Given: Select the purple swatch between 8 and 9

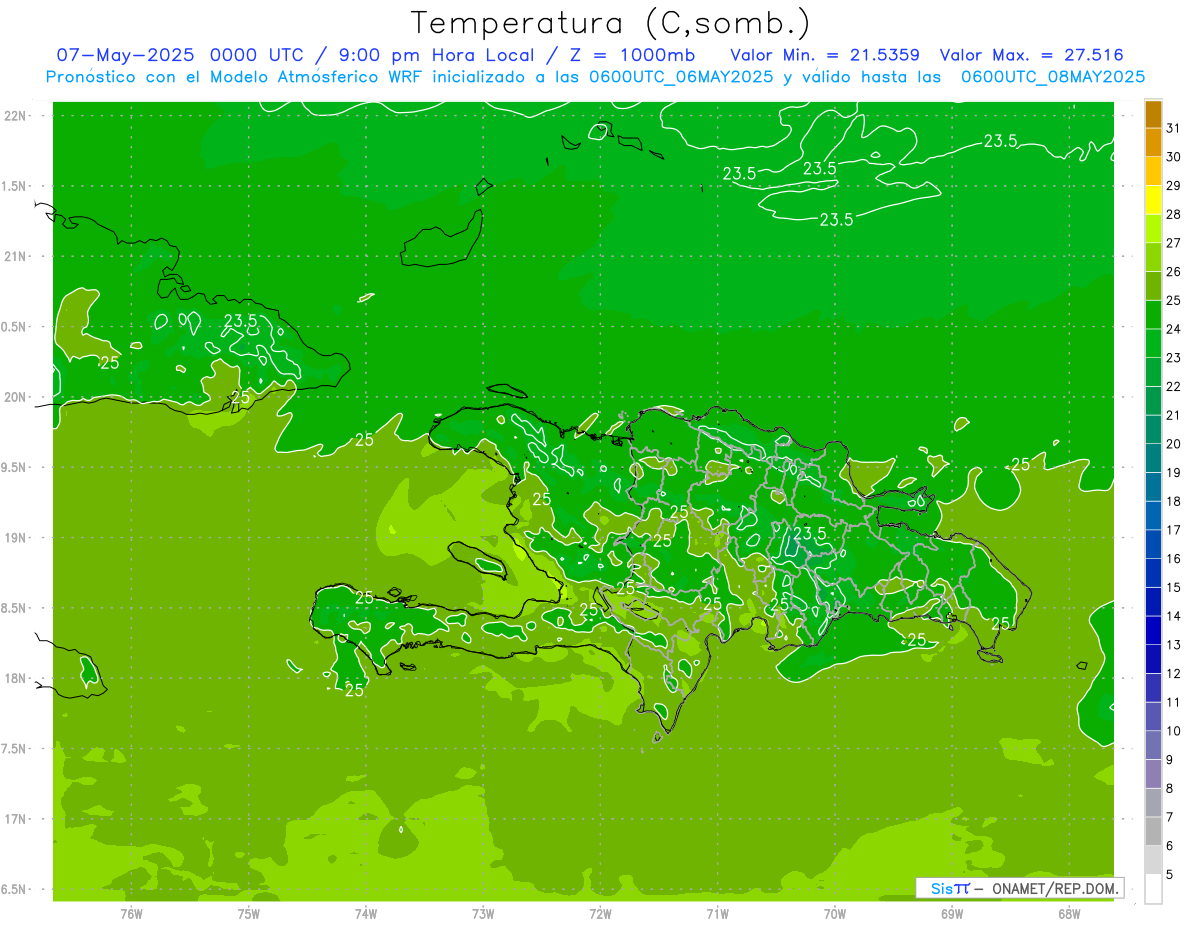Looking at the screenshot, I should click(x=1153, y=774).
